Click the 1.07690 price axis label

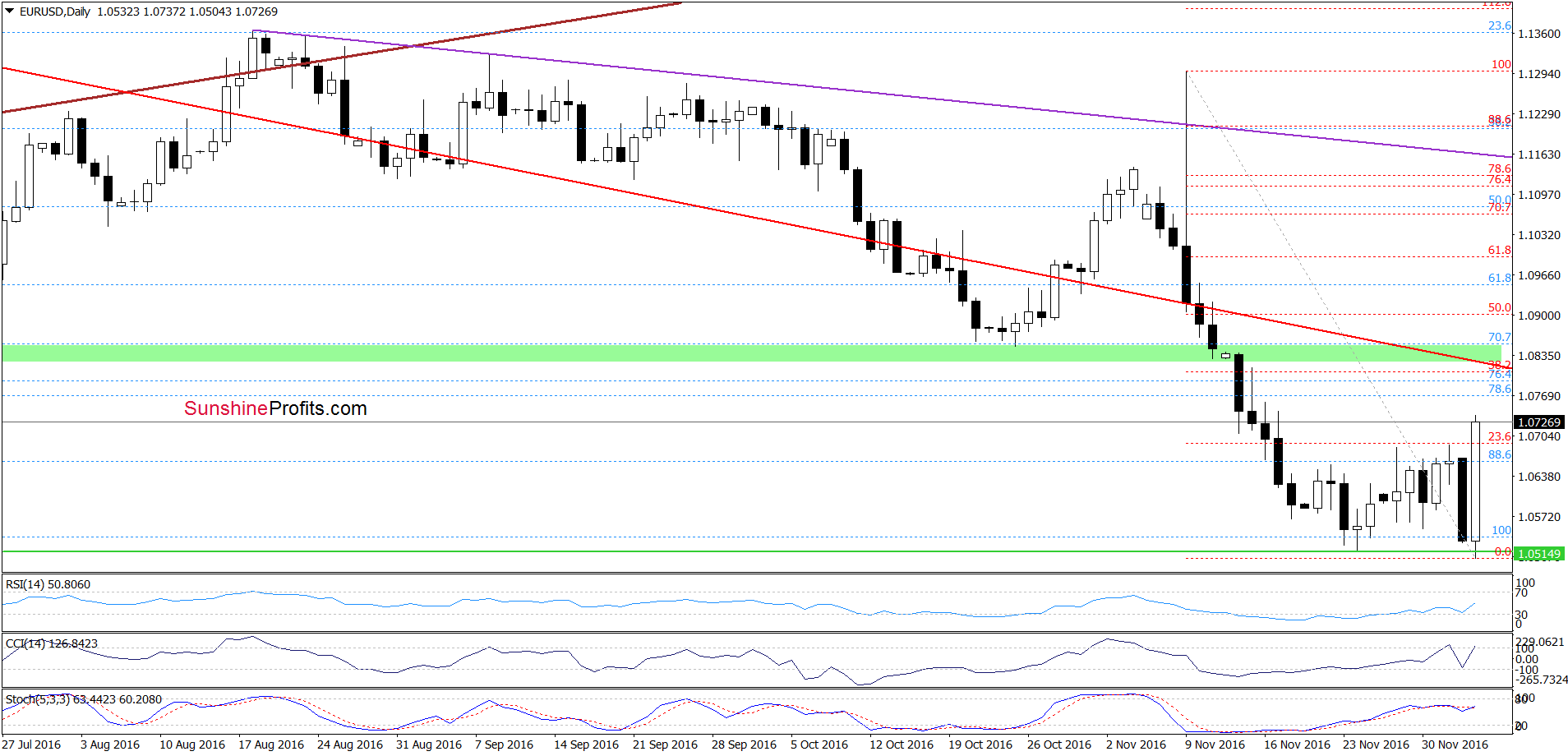click(x=1538, y=396)
